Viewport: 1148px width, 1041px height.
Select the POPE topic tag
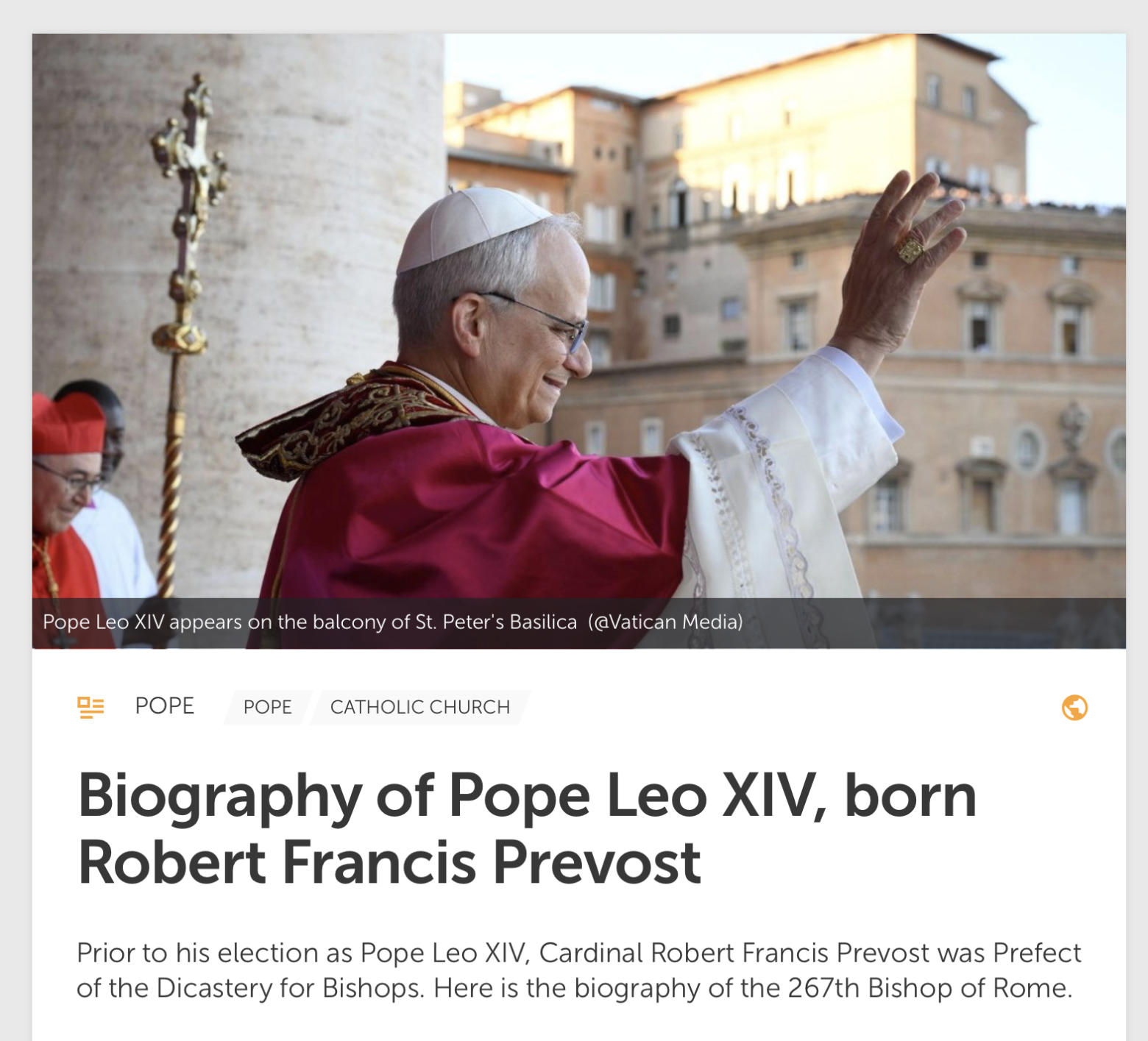[x=268, y=707]
